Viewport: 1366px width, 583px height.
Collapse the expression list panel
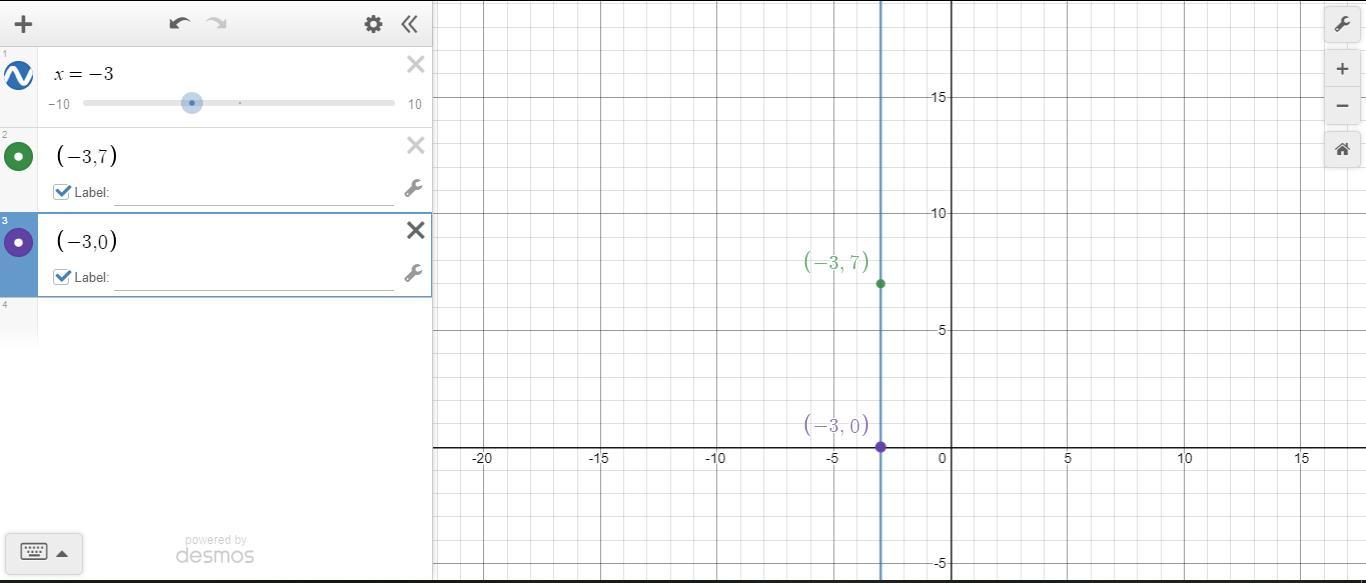pyautogui.click(x=409, y=24)
